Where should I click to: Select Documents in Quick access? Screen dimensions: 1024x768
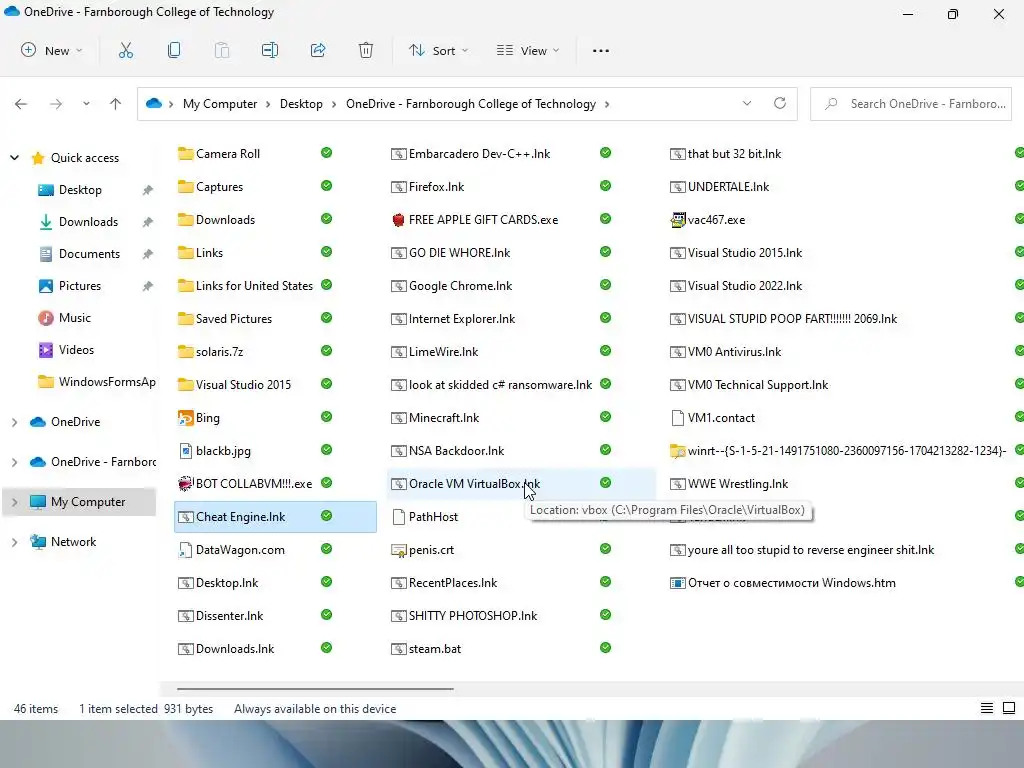(x=89, y=254)
